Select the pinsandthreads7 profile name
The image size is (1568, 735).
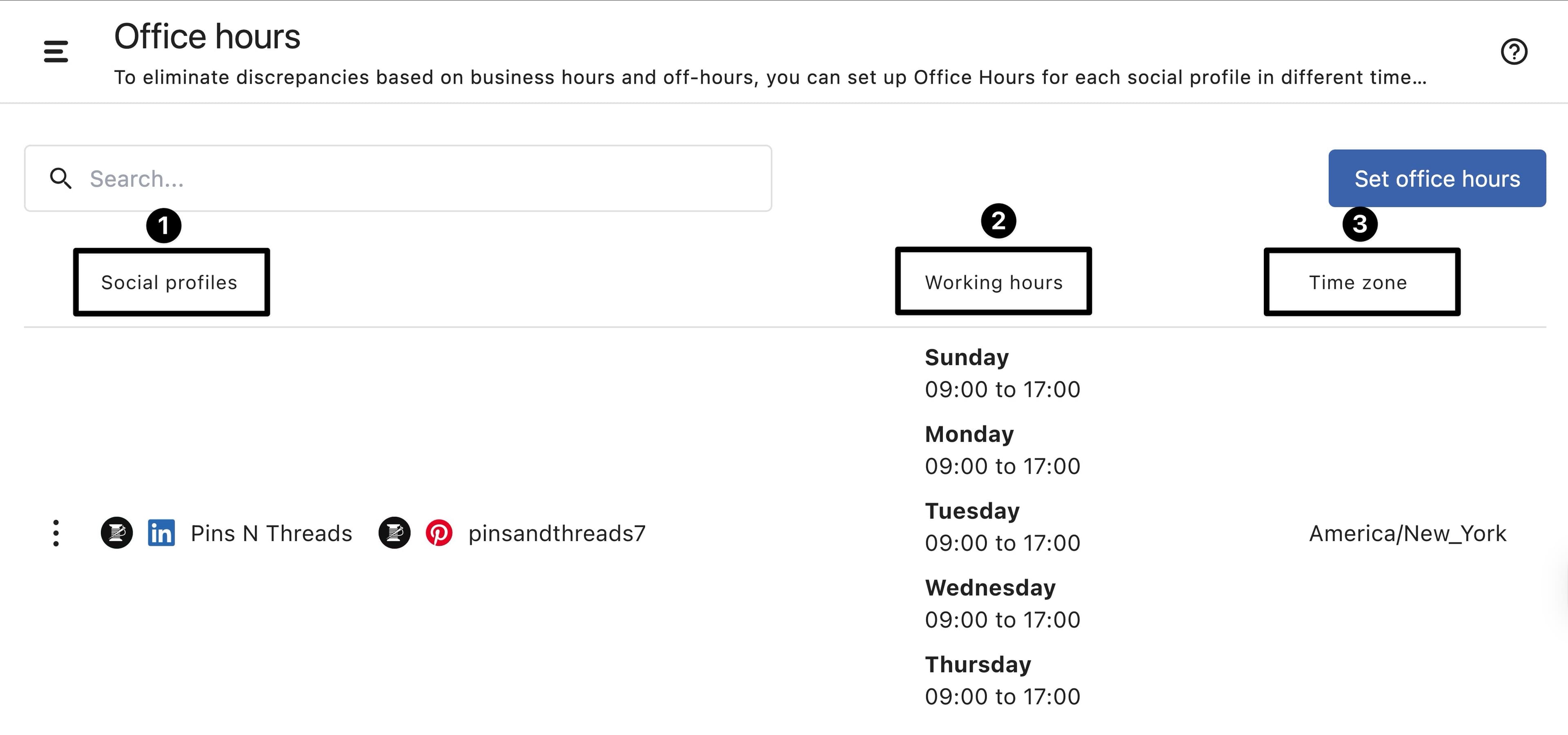556,534
